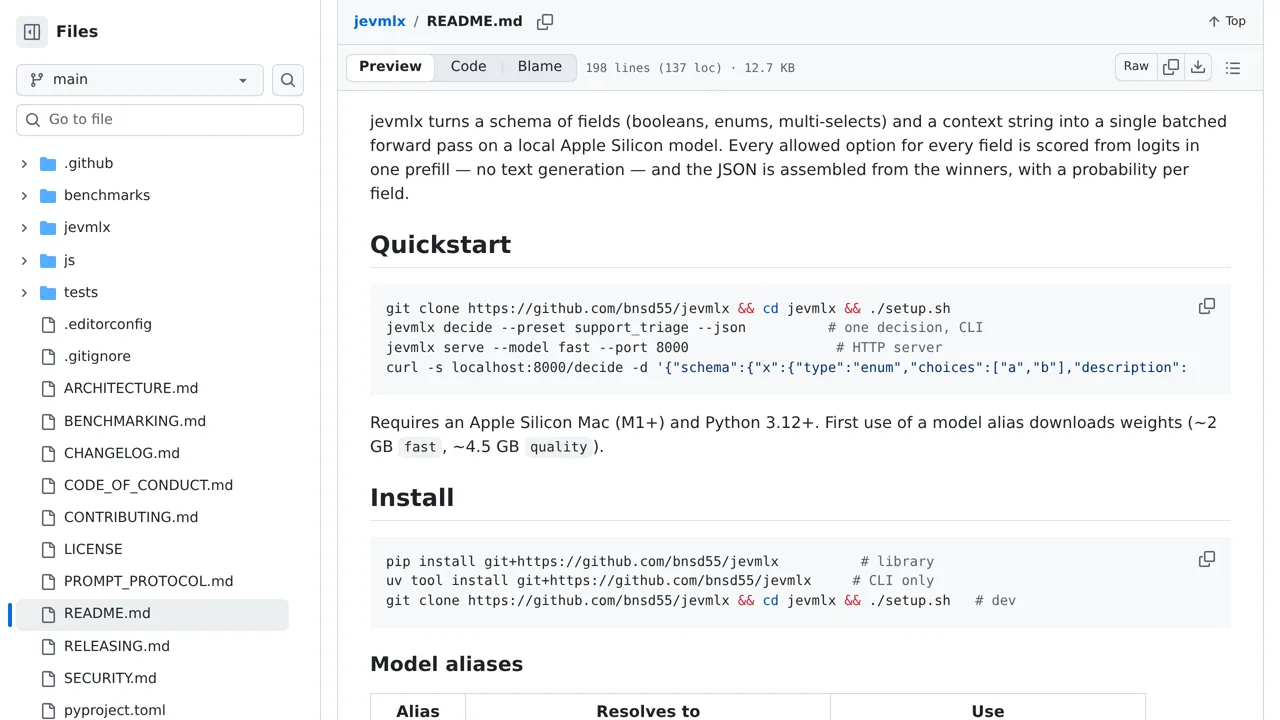The width and height of the screenshot is (1280, 720).
Task: Click the Quickstart heading
Action: point(440,245)
